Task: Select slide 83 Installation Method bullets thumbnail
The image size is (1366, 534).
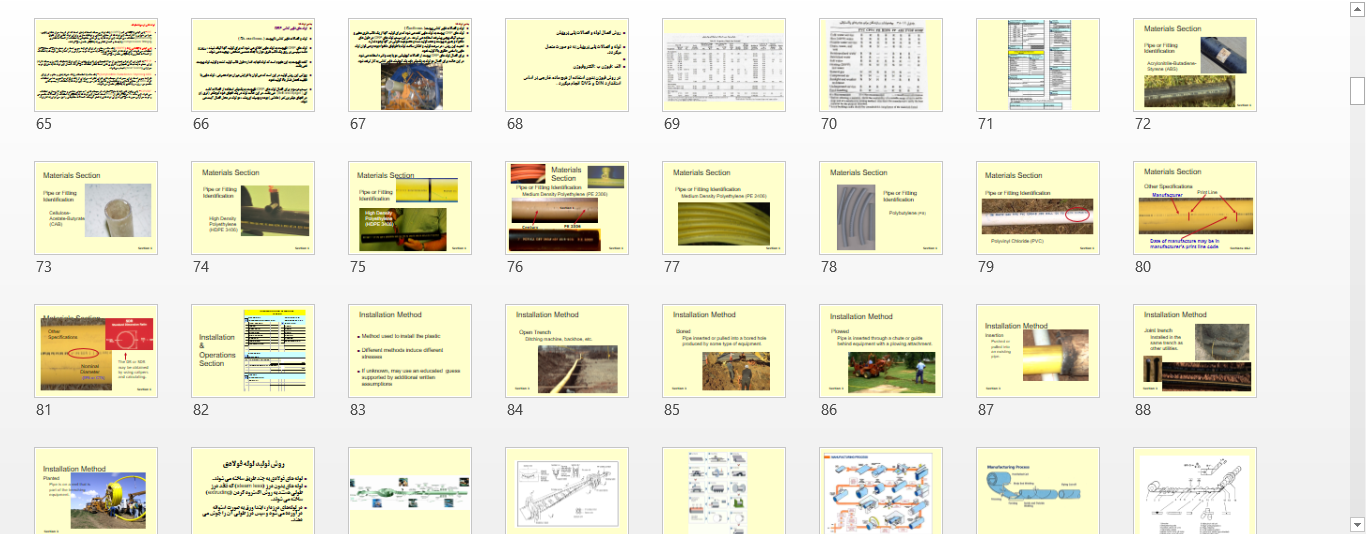Action: coord(410,351)
